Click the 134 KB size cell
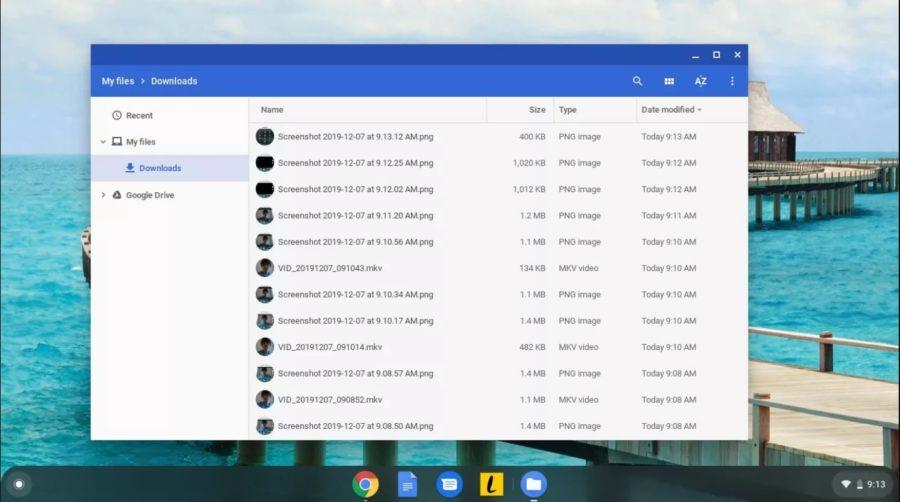This screenshot has height=502, width=900. click(532, 268)
